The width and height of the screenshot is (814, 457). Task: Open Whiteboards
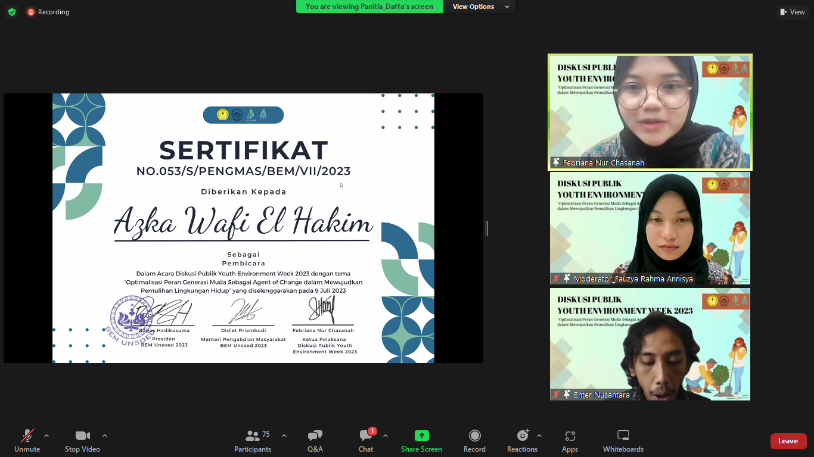point(623,438)
